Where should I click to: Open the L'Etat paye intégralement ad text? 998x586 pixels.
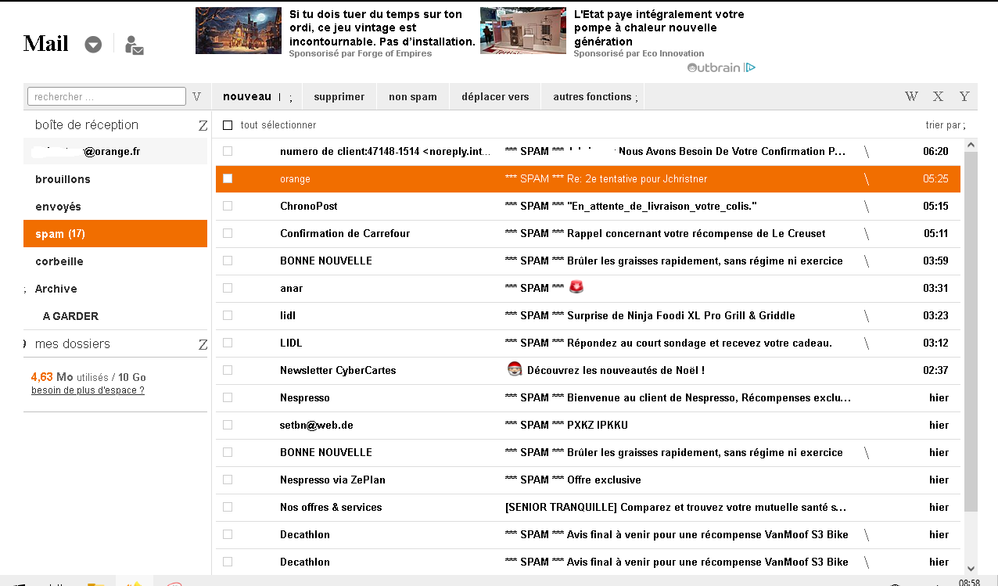tap(659, 28)
